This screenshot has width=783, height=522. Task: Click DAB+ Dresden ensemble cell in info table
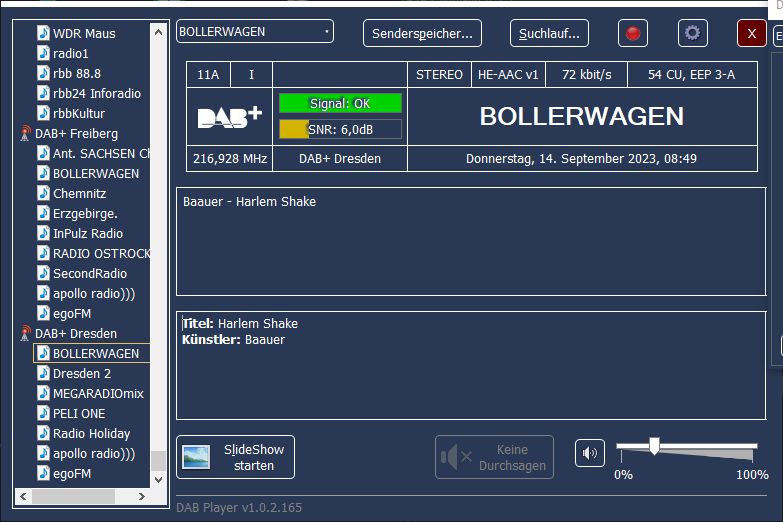point(340,159)
